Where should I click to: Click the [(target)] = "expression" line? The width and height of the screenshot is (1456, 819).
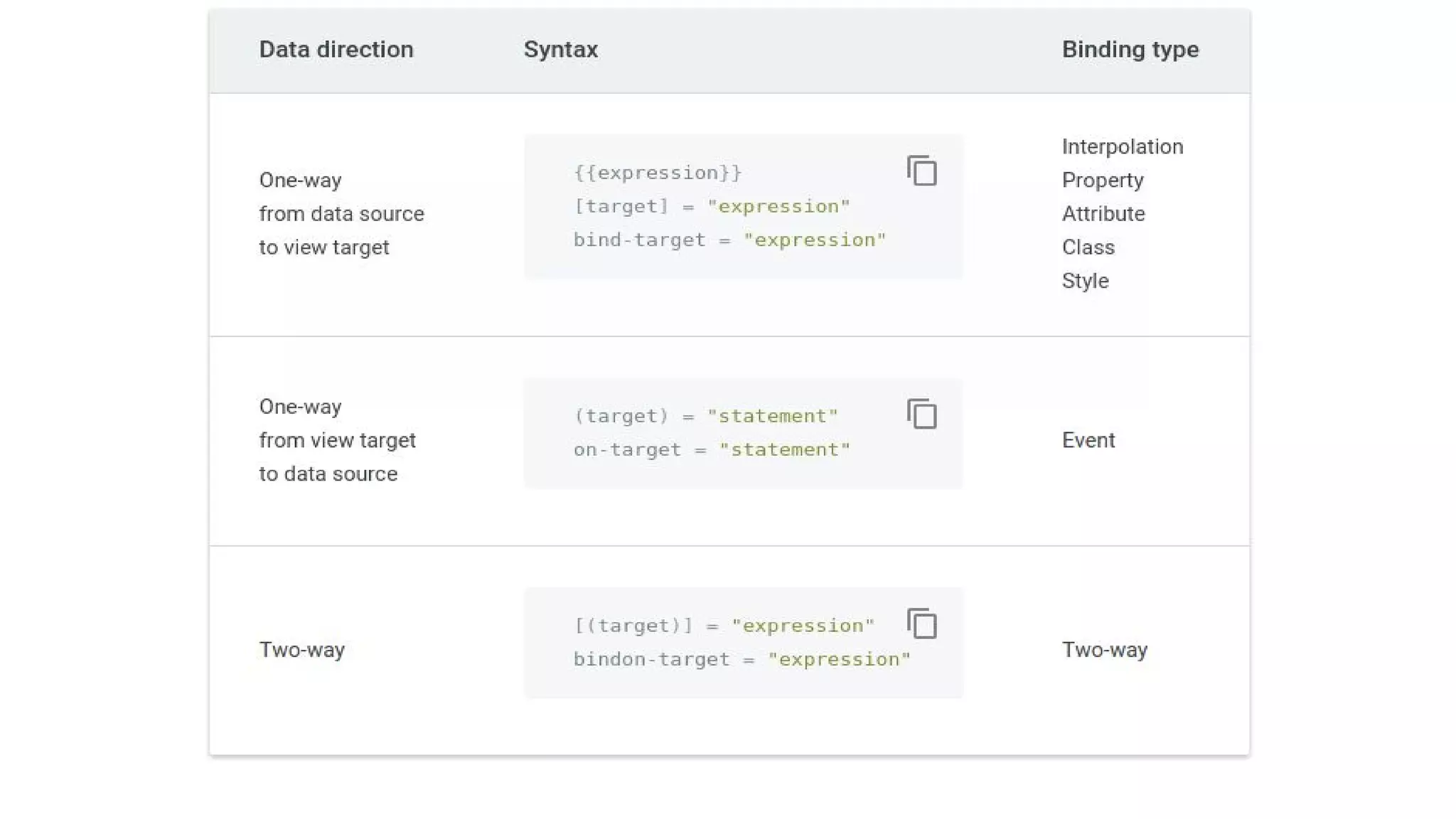pyautogui.click(x=724, y=626)
